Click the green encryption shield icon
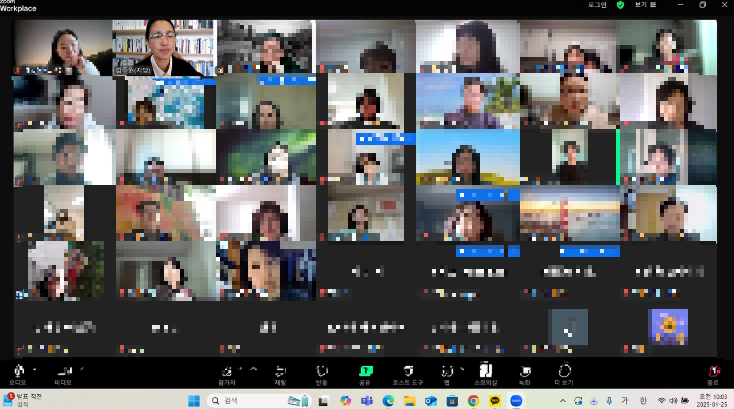The width and height of the screenshot is (734, 409). (620, 5)
